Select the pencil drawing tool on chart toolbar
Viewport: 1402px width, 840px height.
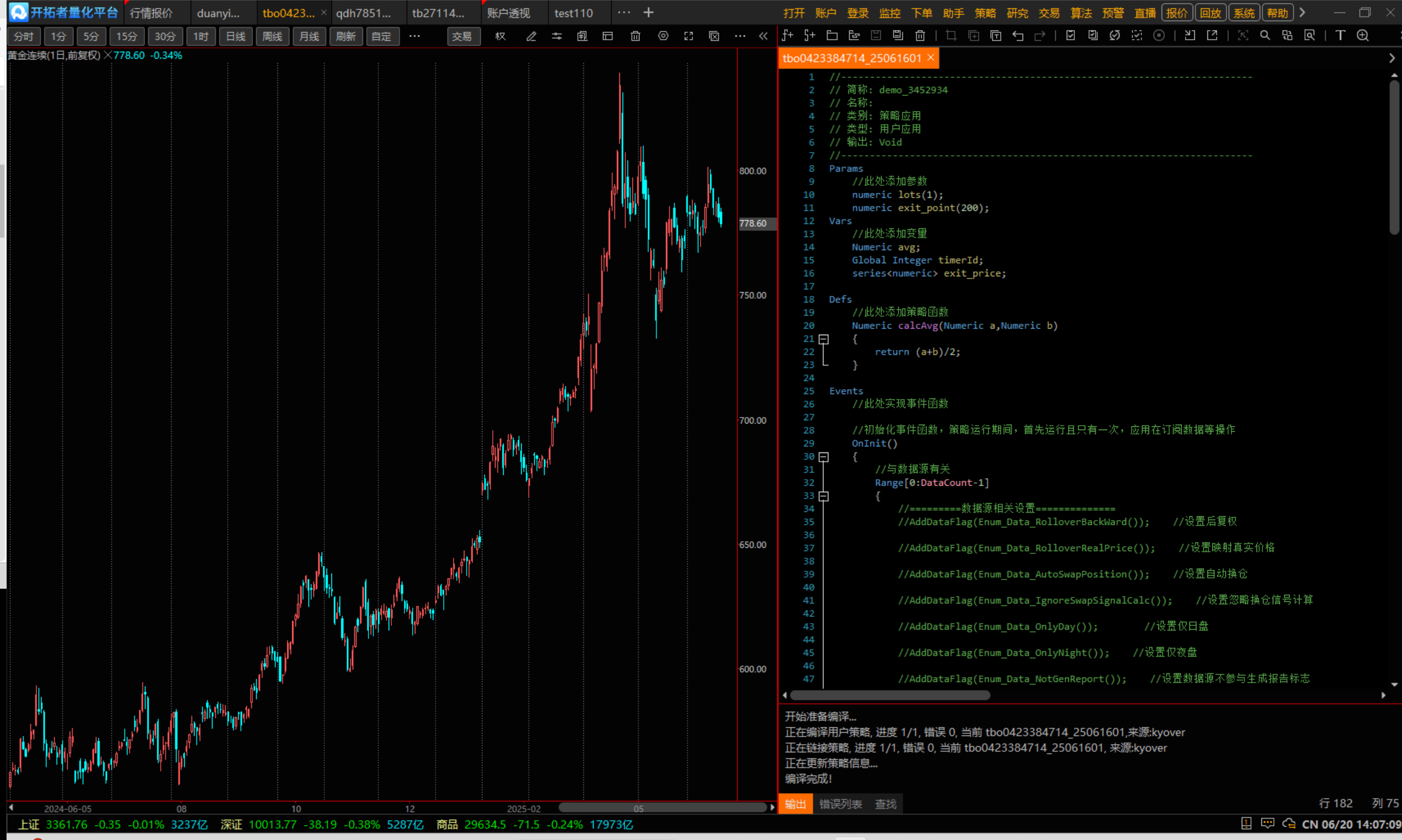coord(531,36)
